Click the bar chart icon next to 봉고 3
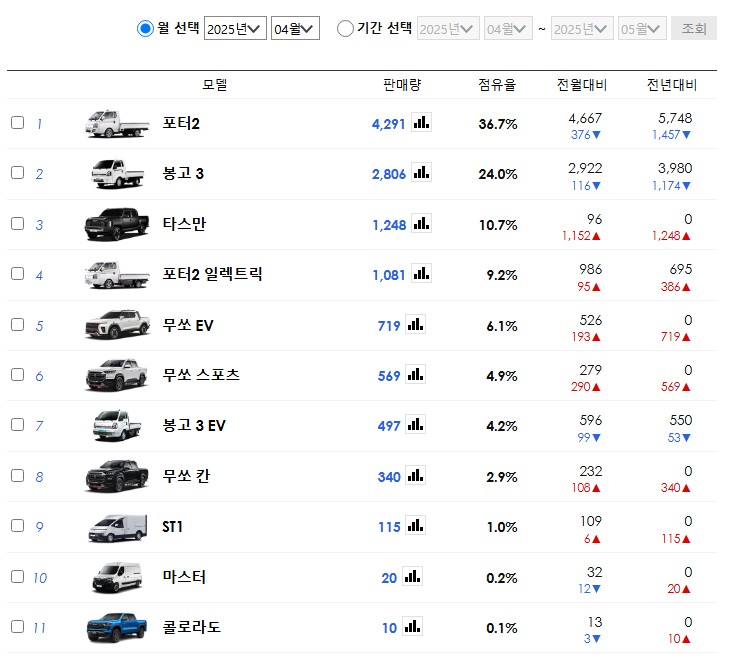 [x=421, y=173]
